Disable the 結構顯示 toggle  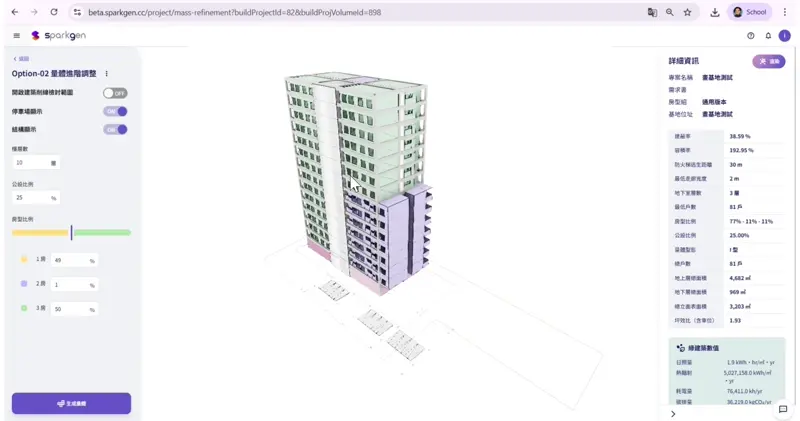click(x=115, y=129)
